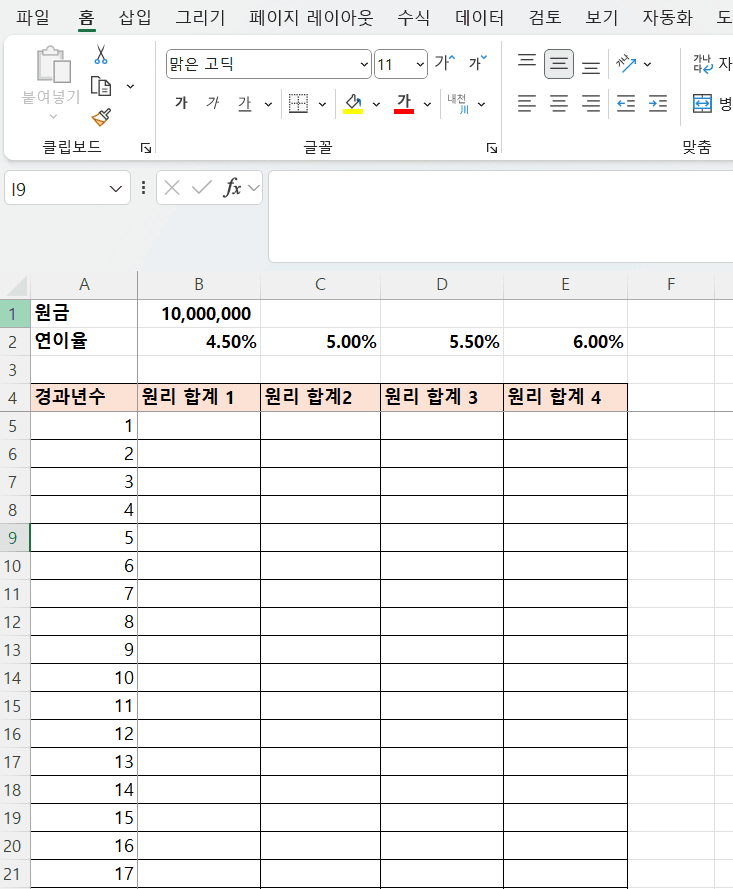Expand the Name Box dropdown next to I9
The image size is (733, 889).
pos(116,188)
